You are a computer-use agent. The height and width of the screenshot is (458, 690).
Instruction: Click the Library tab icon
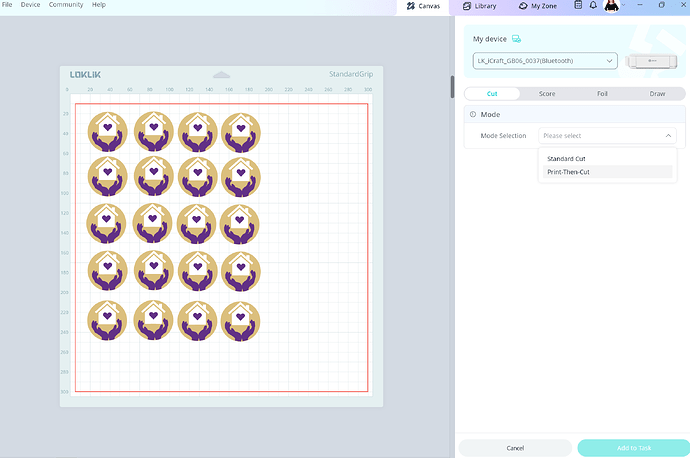coord(467,6)
